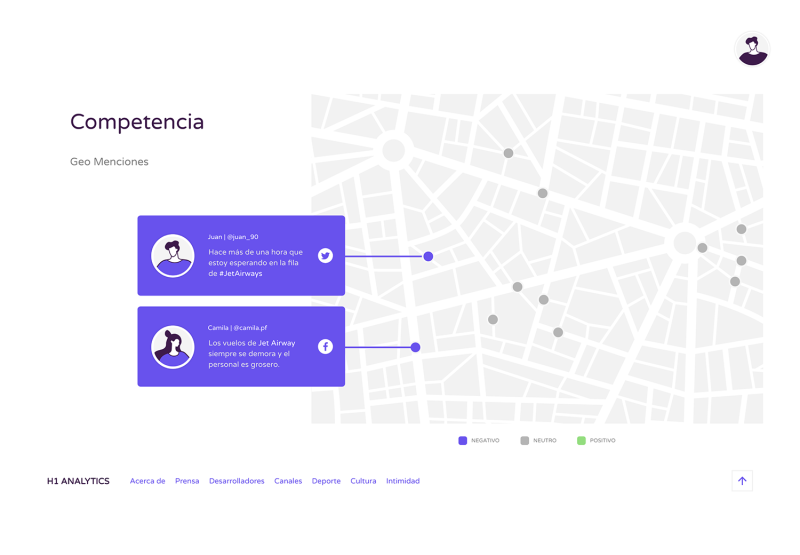Click Juan's avatar in the mention card
Image resolution: width=800 pixels, height=555 pixels.
pyautogui.click(x=173, y=256)
